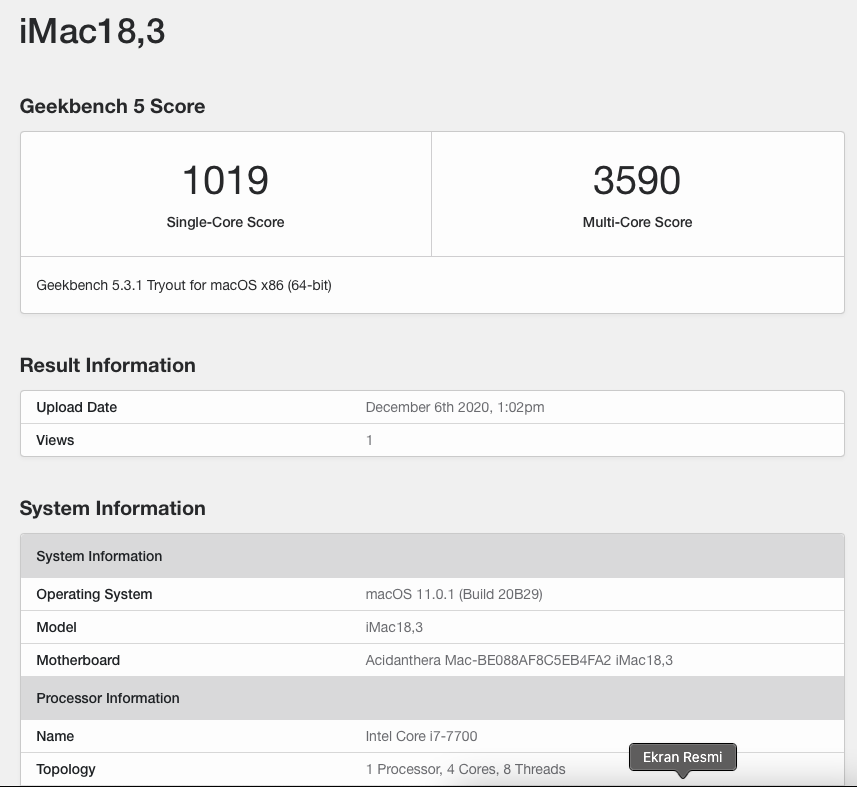This screenshot has width=857, height=787.
Task: Select the Single-Core Score label
Action: 225,222
